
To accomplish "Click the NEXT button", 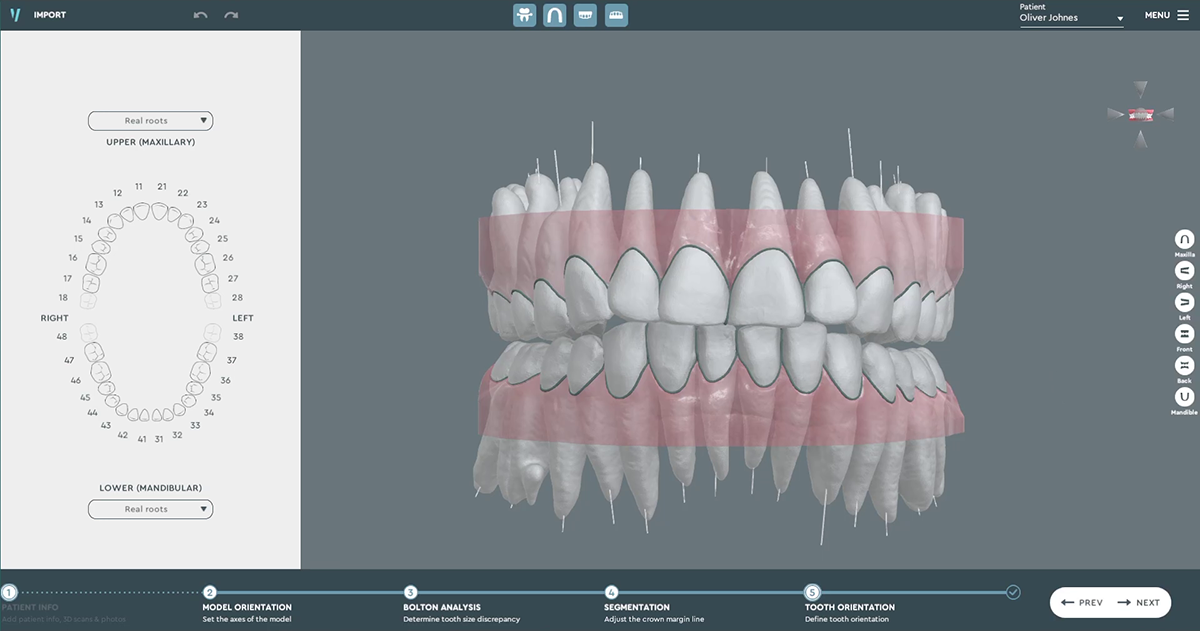I will click(1139, 602).
